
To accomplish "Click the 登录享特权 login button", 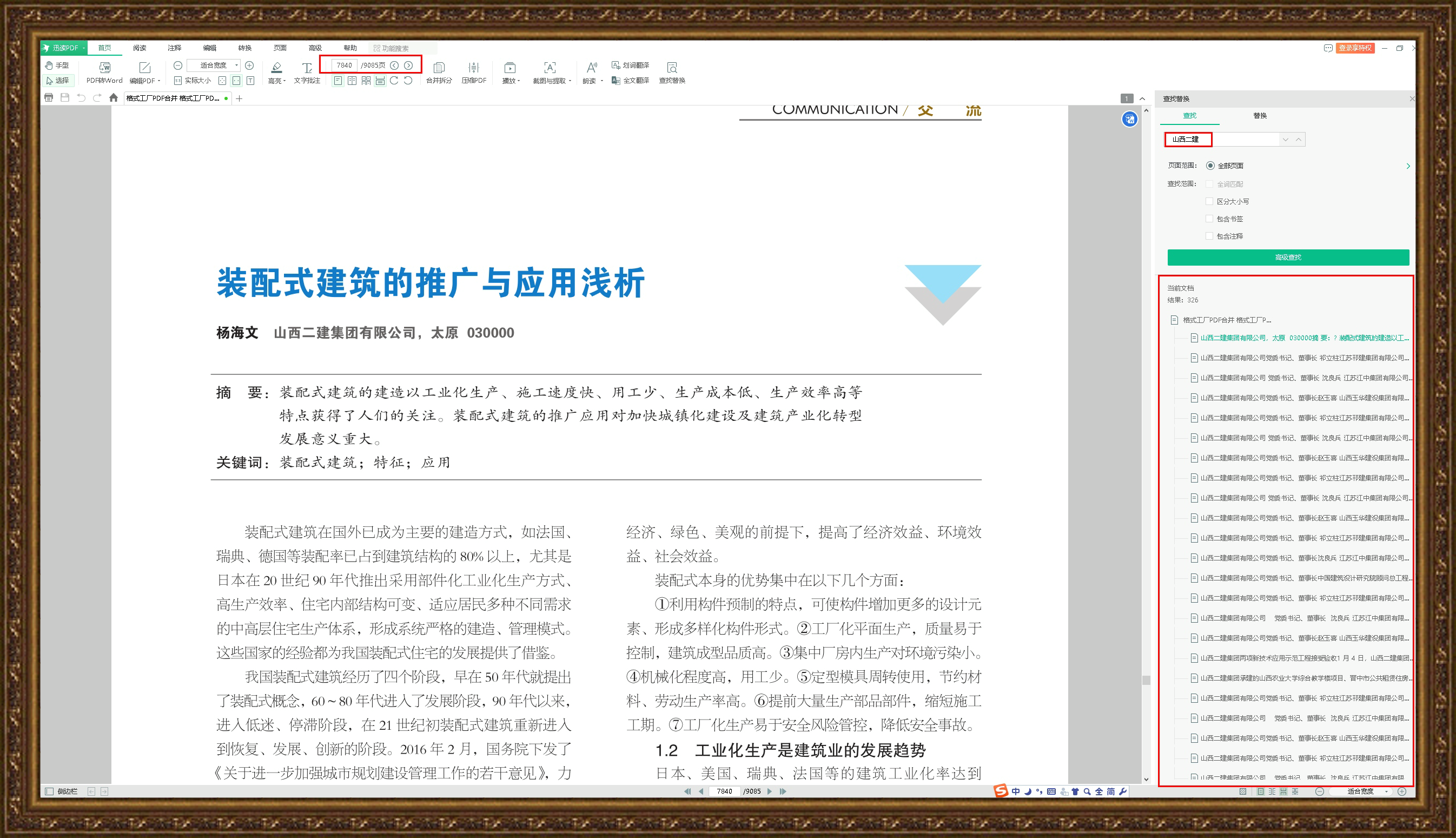I will coord(1355,48).
